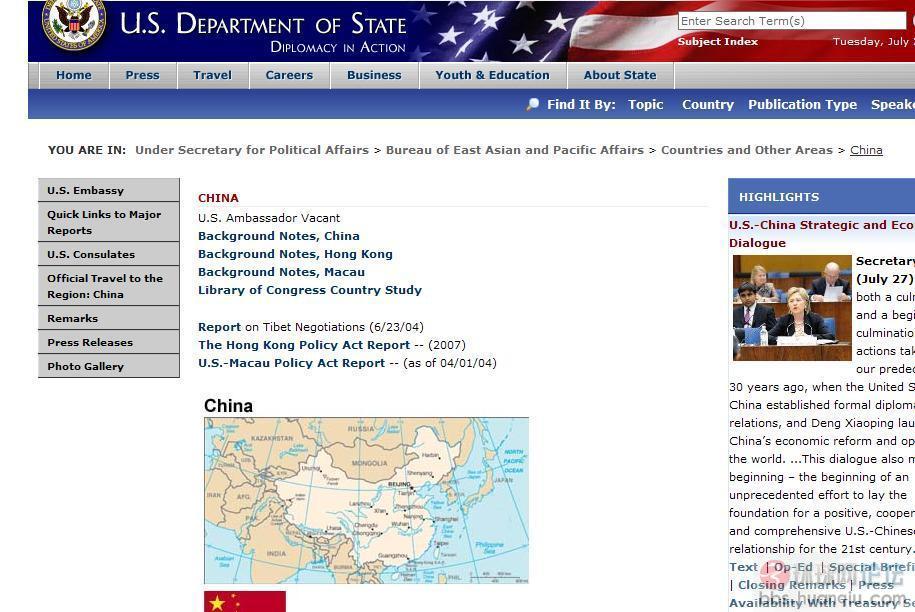Open U.S.-Macau Policy Act Report link

[x=291, y=363]
